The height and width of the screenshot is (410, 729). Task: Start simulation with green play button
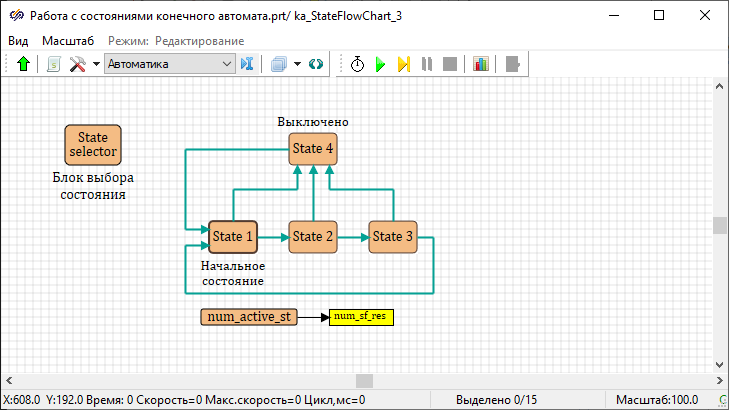click(x=380, y=64)
